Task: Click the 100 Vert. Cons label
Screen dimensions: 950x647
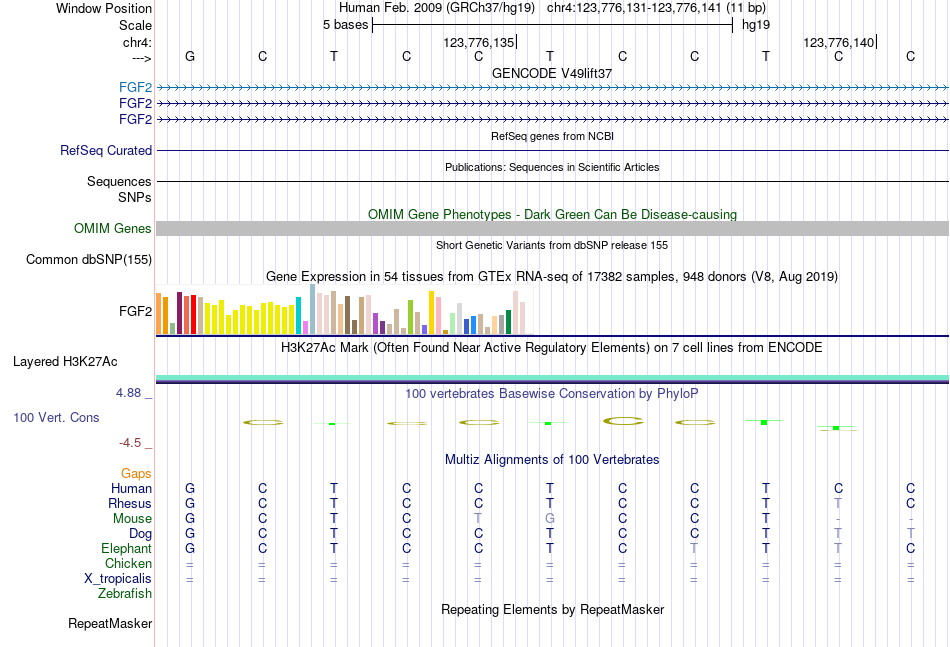Action: [x=56, y=417]
